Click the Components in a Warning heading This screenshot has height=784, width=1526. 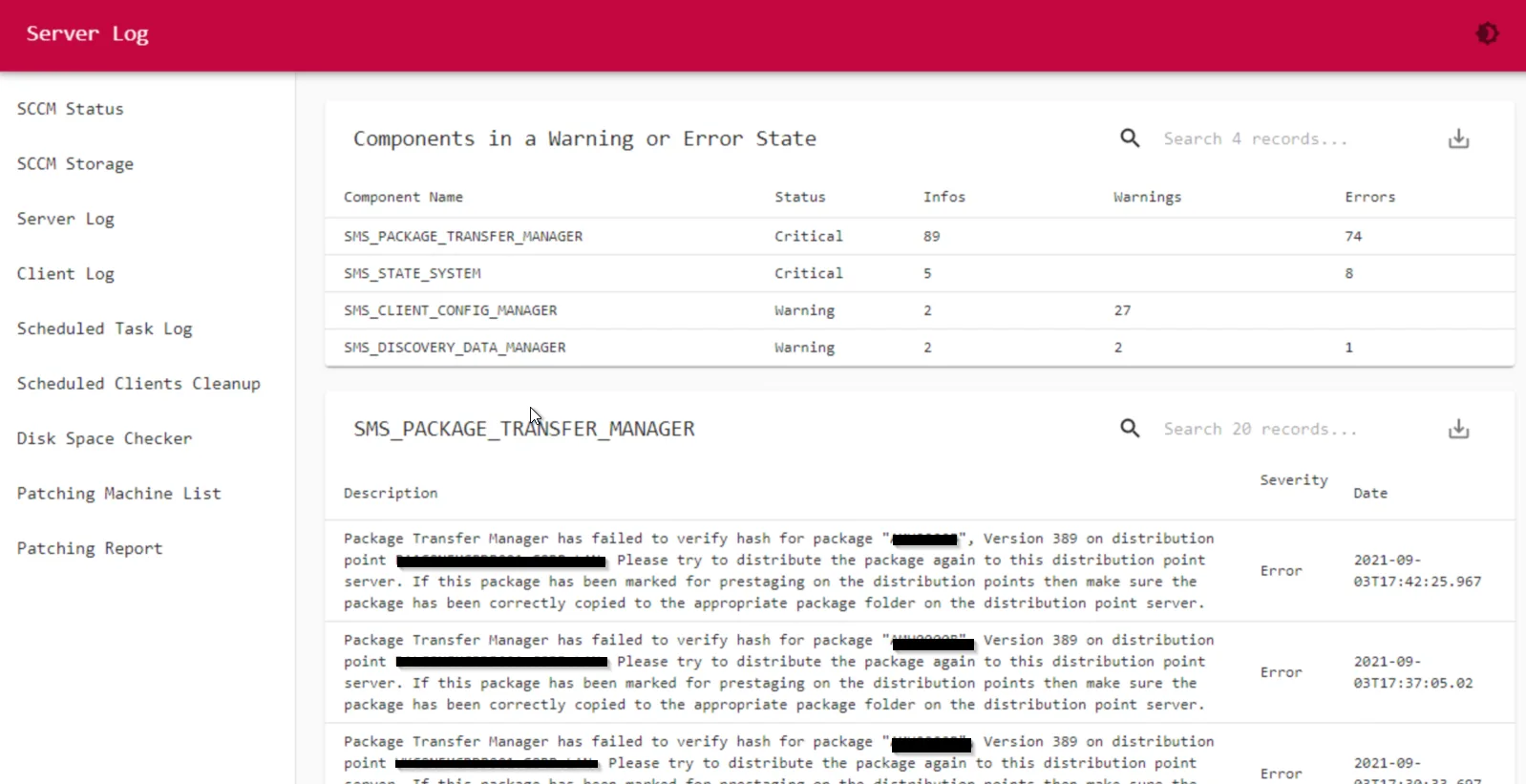pos(584,139)
